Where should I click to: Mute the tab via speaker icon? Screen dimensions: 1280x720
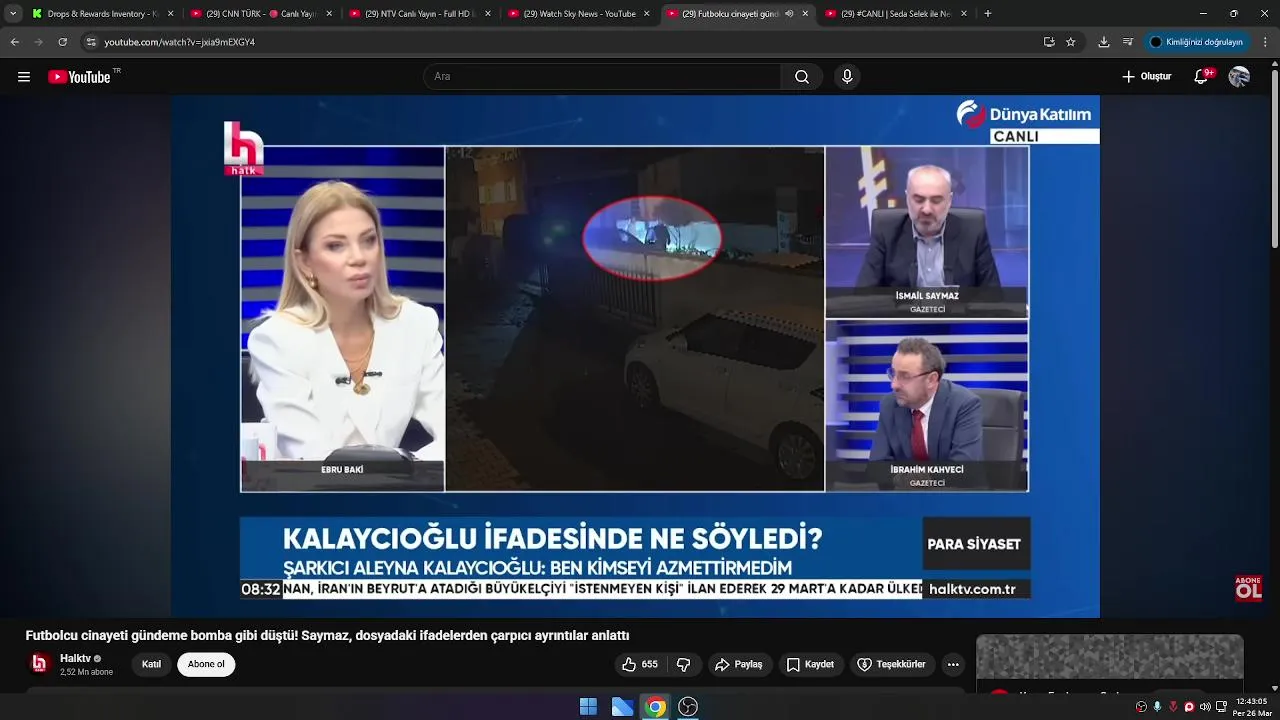click(789, 14)
